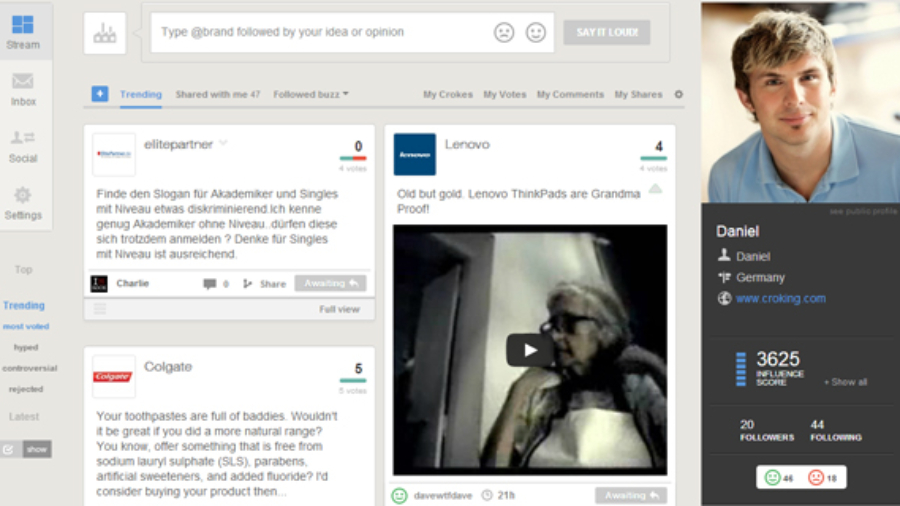Screen dimensions: 900x506
Task: Click the davewtfdave username
Action: [x=443, y=495]
